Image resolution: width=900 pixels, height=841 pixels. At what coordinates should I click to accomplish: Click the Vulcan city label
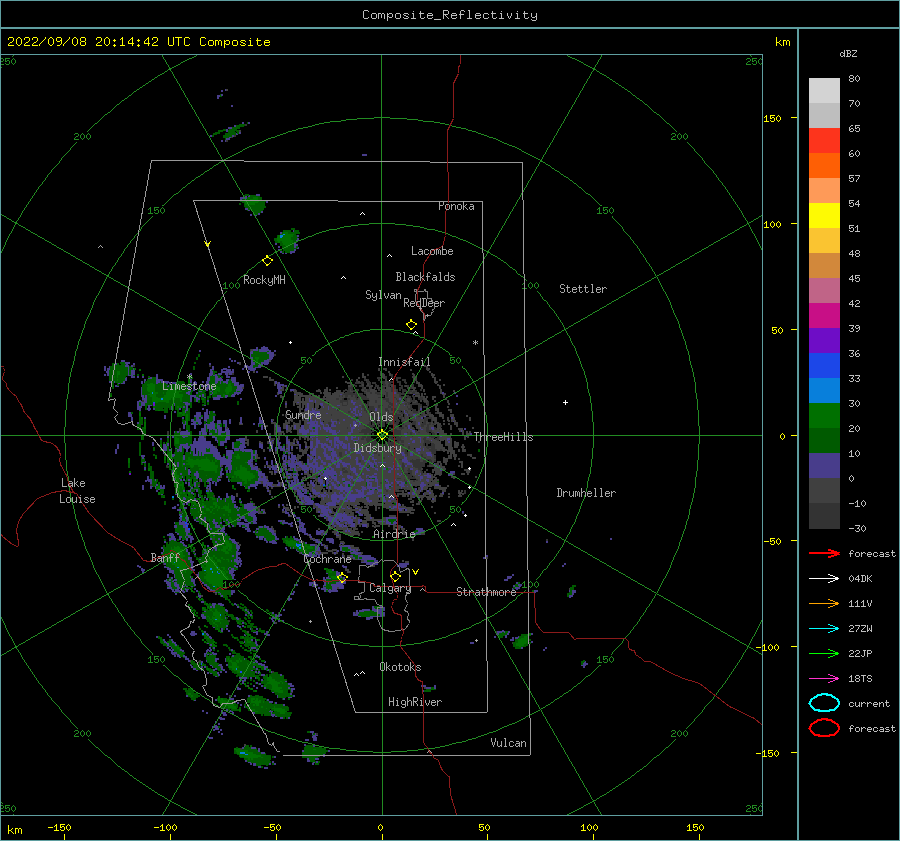[x=509, y=743]
